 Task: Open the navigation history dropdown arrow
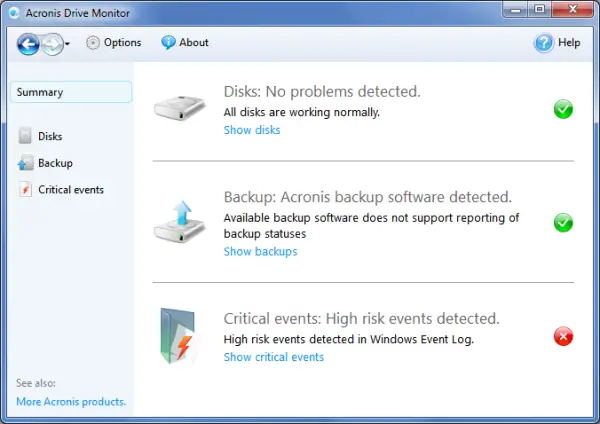pos(67,44)
